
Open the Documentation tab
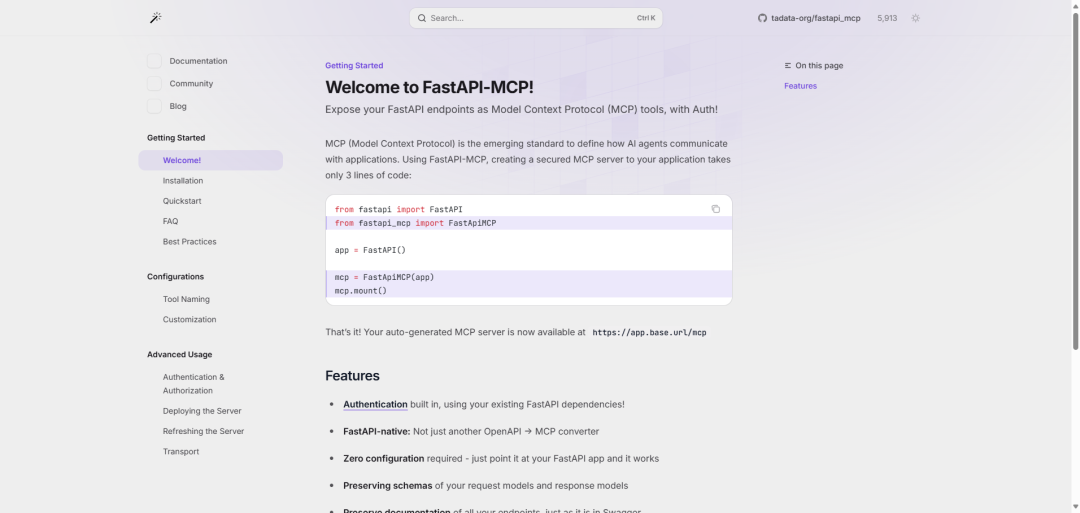(x=198, y=61)
